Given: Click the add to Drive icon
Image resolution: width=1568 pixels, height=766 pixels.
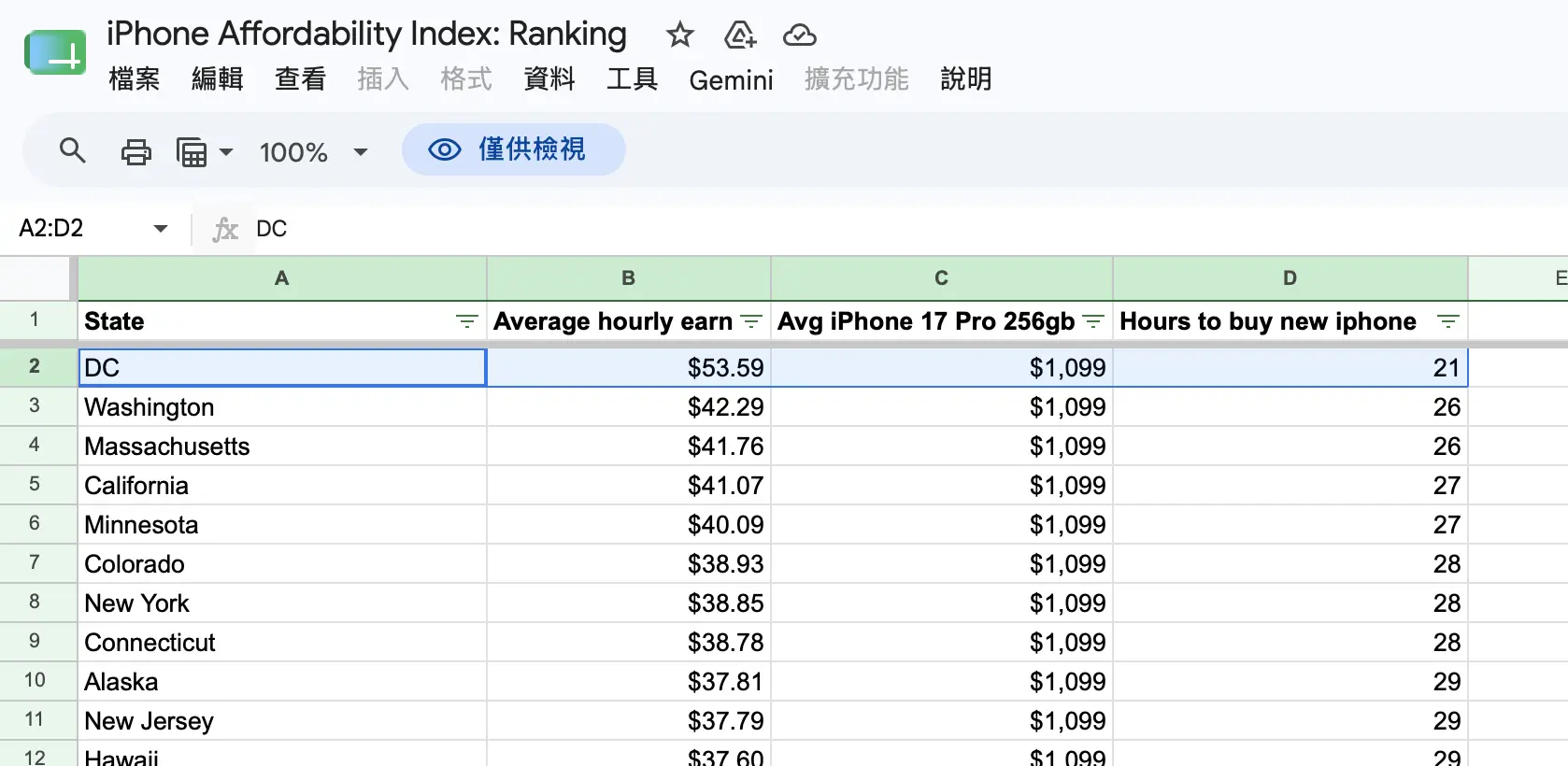Looking at the screenshot, I should [740, 35].
